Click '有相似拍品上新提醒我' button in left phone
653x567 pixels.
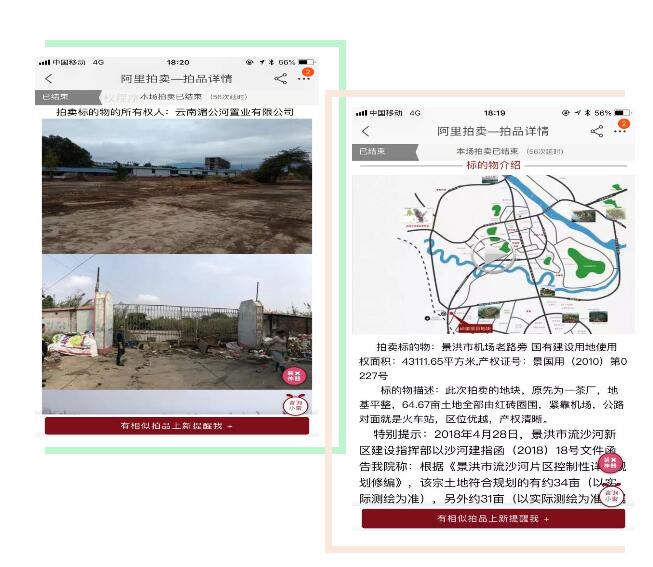tap(177, 426)
